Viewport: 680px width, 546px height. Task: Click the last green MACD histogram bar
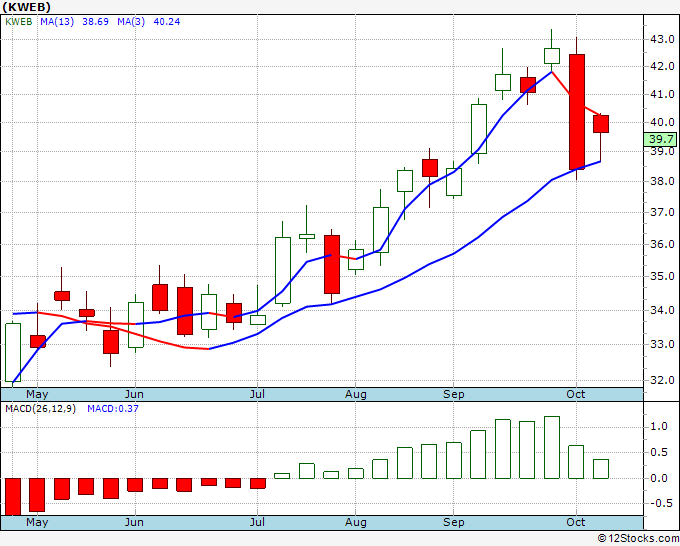pos(601,469)
